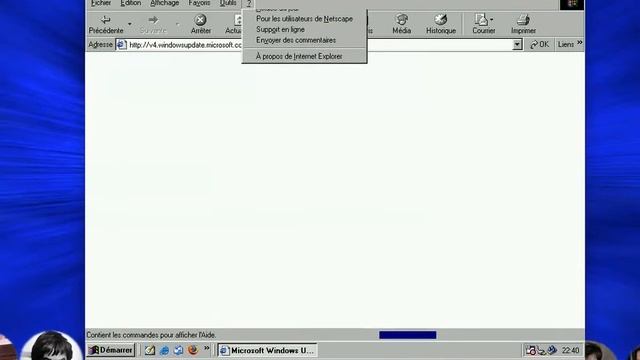Click the Windows logo throbber

(571, 4)
